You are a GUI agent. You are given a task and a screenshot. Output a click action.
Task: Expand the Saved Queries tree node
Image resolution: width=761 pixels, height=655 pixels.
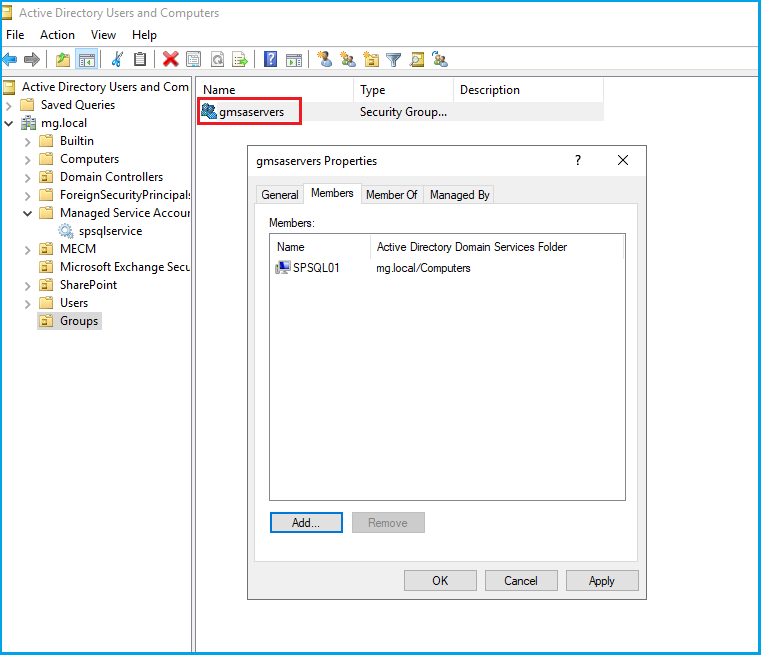point(10,105)
